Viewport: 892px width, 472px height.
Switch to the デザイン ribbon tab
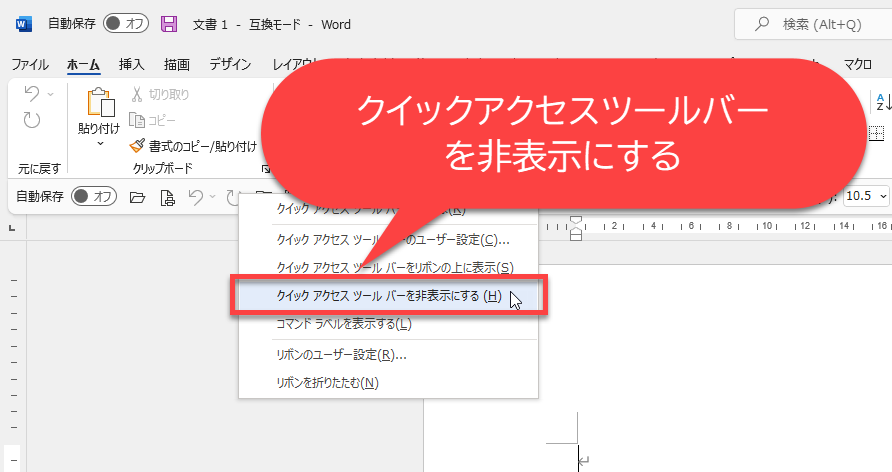(x=230, y=64)
